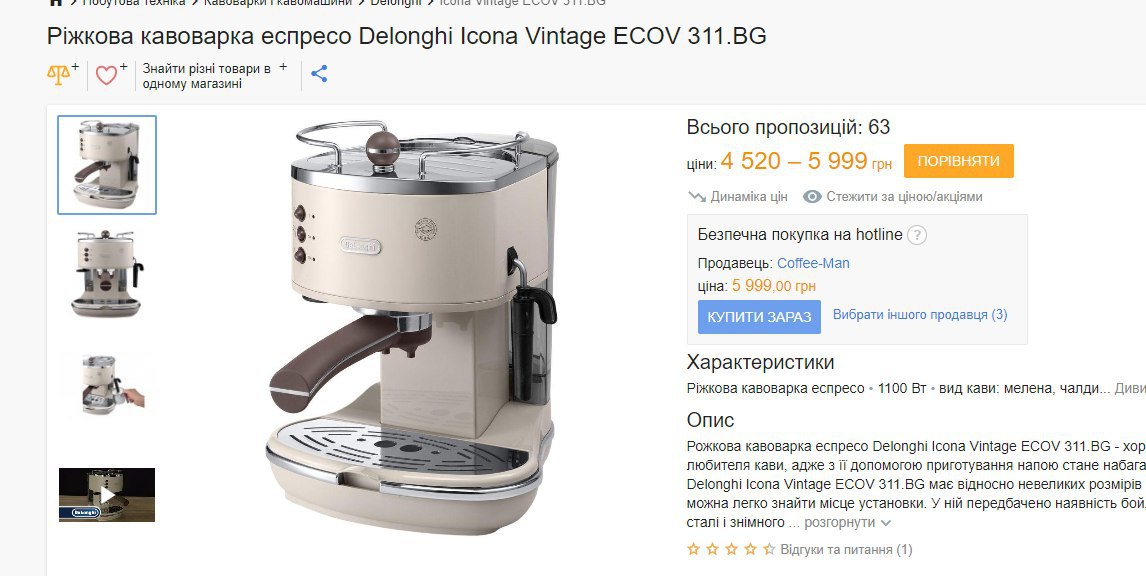Play the Delonghi product video thumbnail

107,495
